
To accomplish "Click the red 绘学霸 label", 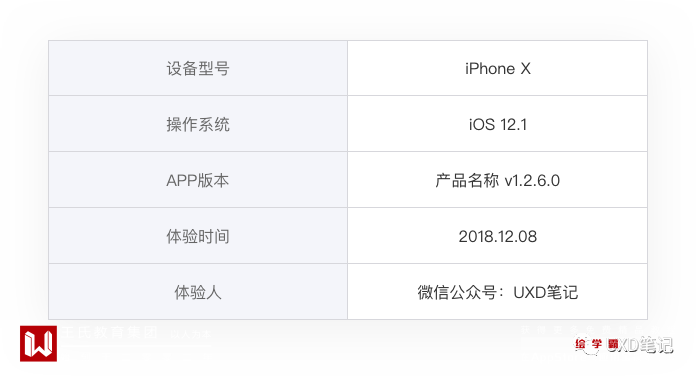I will point(596,344).
